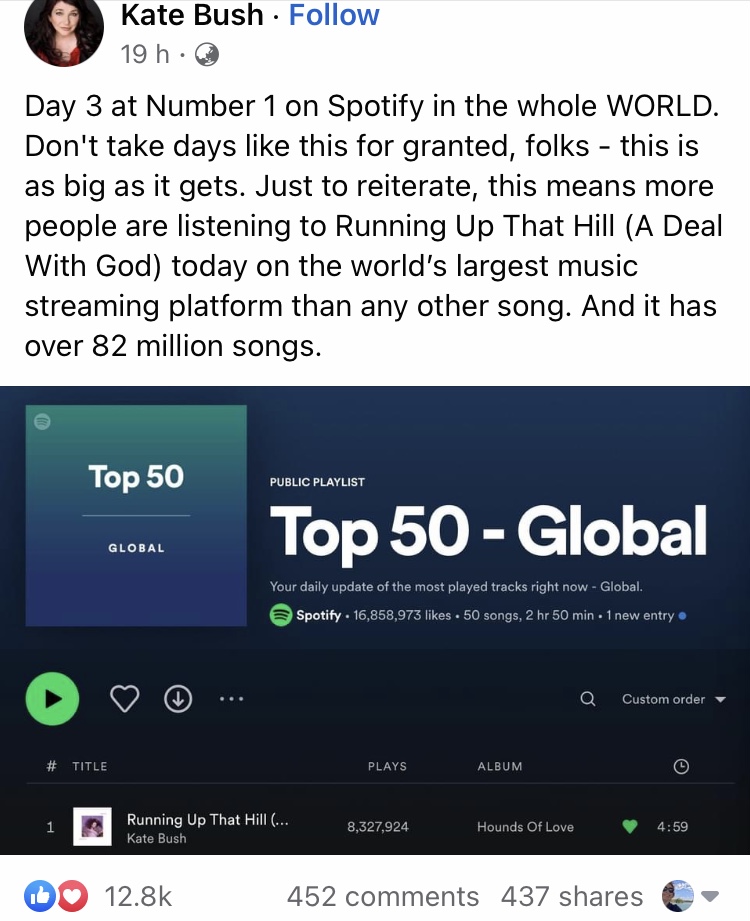Sort by the ALBUM column header
This screenshot has height=921, width=750.
click(x=500, y=766)
